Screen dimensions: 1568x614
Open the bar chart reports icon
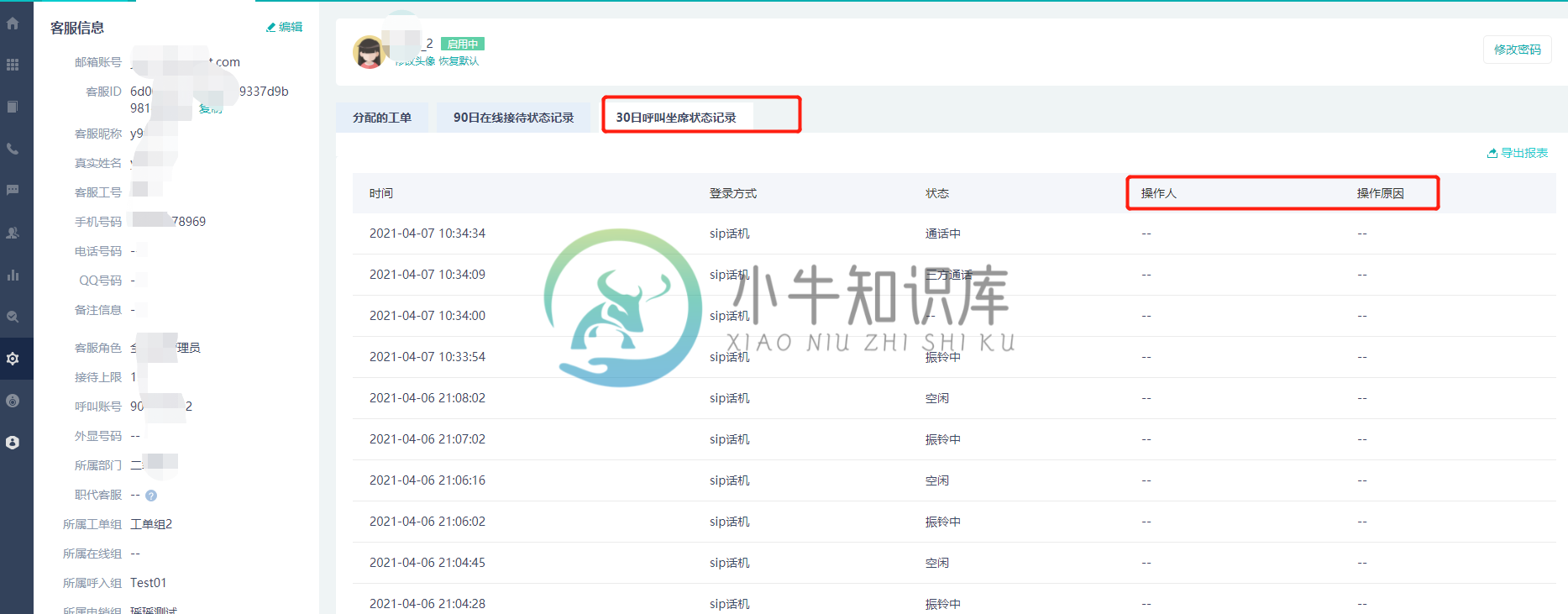pyautogui.click(x=13, y=275)
